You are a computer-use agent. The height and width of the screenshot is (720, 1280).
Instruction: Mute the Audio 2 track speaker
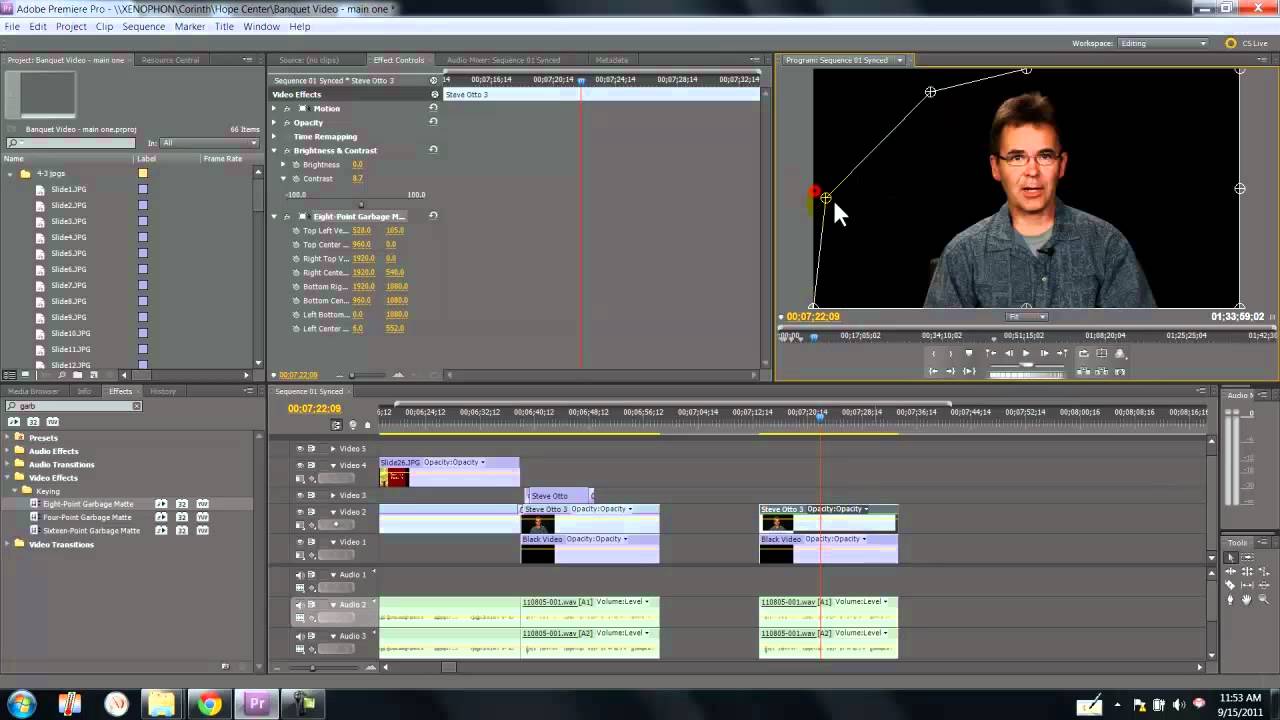coord(299,605)
